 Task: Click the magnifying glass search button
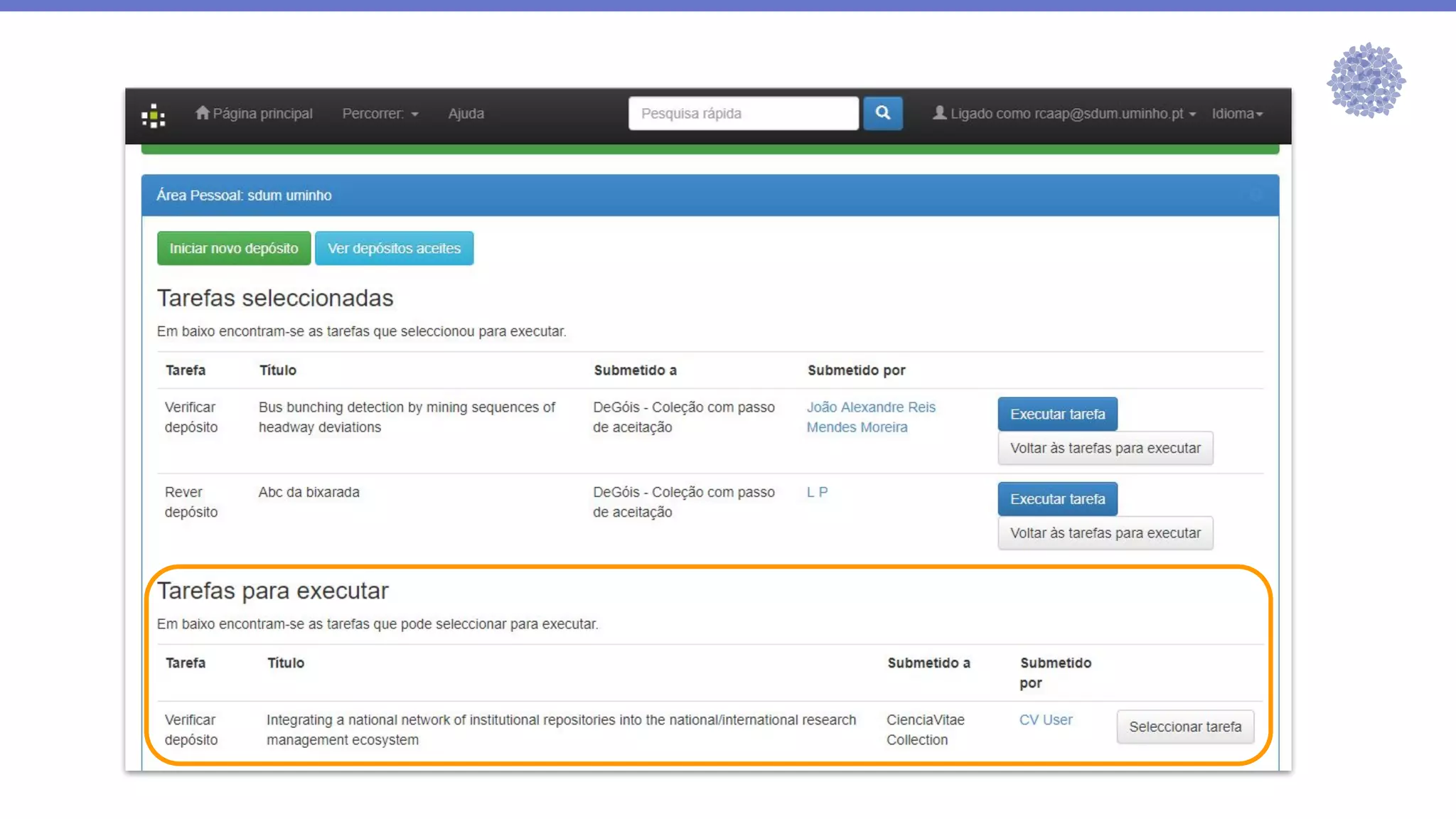(882, 113)
